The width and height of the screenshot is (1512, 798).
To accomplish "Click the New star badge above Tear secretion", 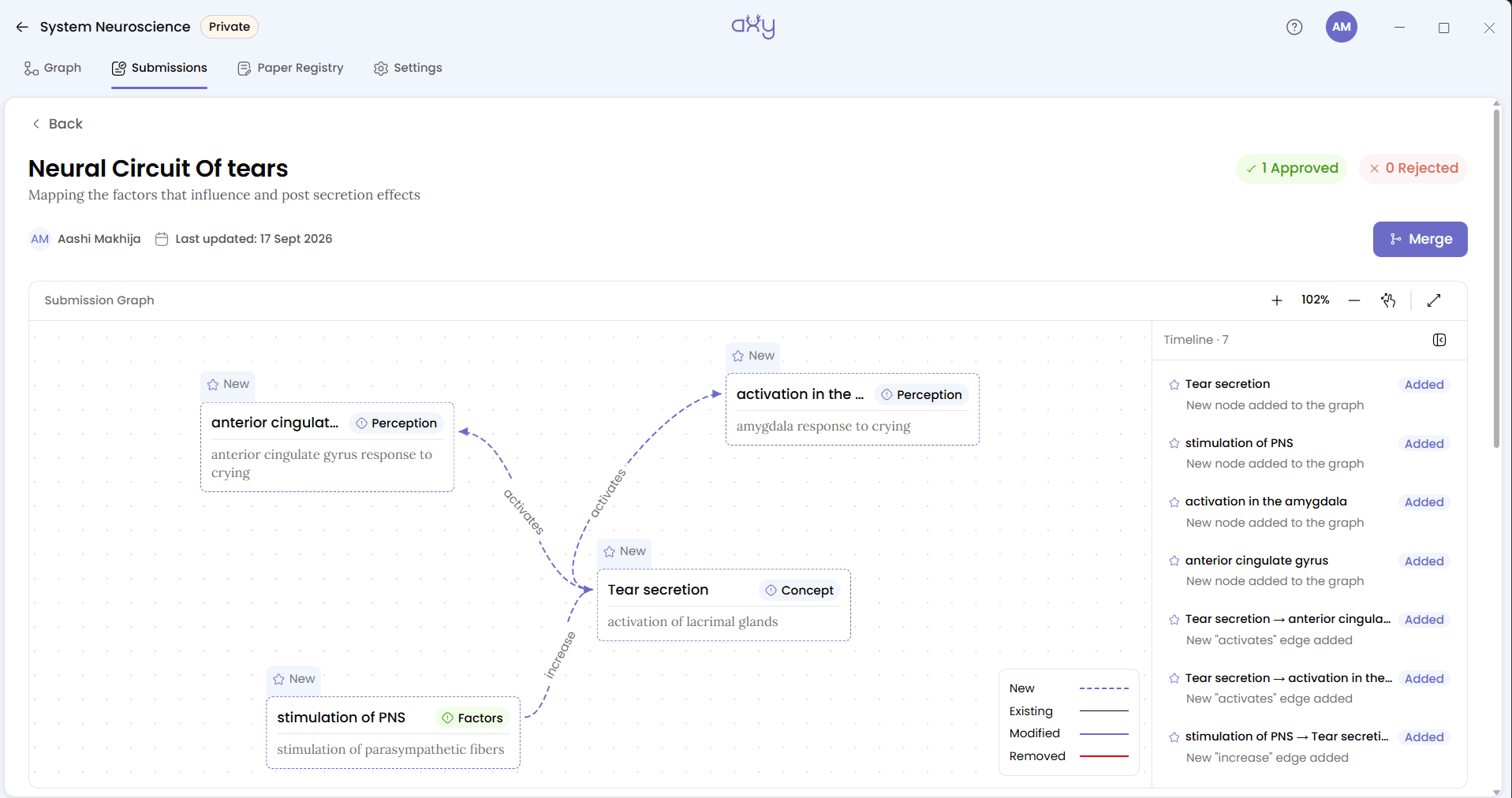I will pyautogui.click(x=624, y=551).
